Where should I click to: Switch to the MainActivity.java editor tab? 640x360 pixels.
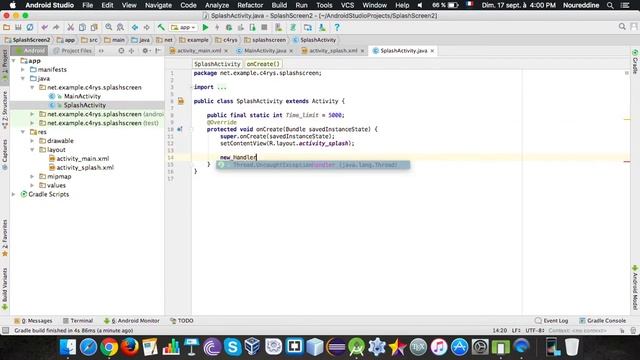point(264,51)
